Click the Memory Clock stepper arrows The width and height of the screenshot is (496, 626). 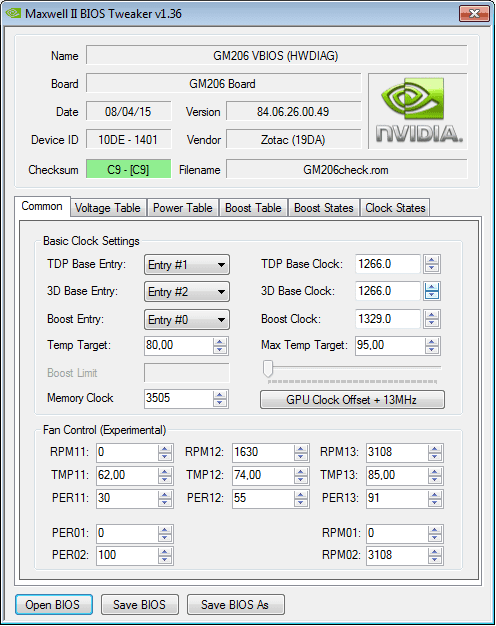coord(220,399)
